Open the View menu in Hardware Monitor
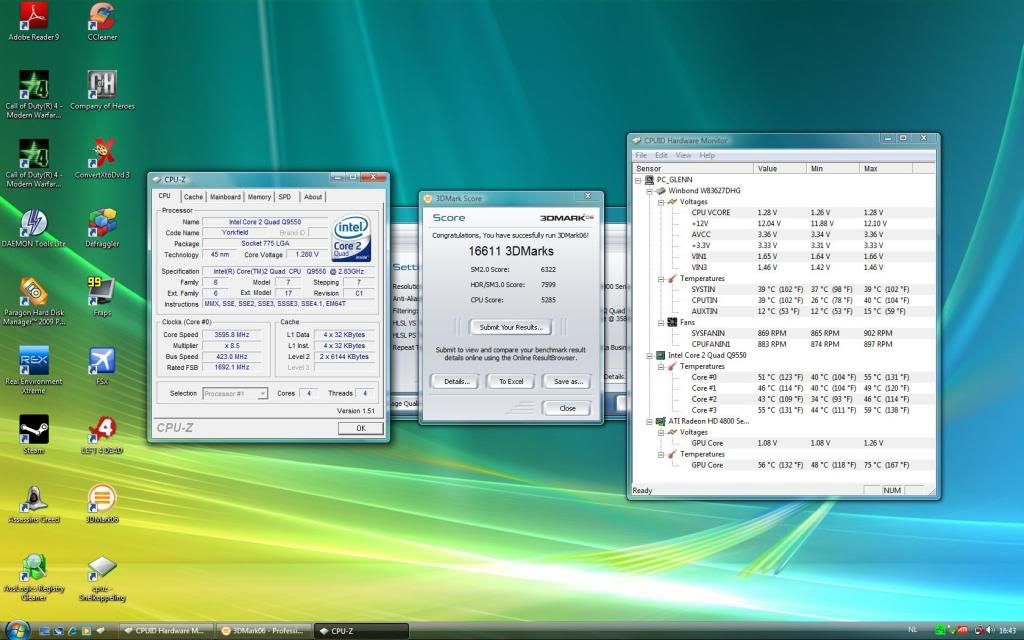 coord(683,155)
